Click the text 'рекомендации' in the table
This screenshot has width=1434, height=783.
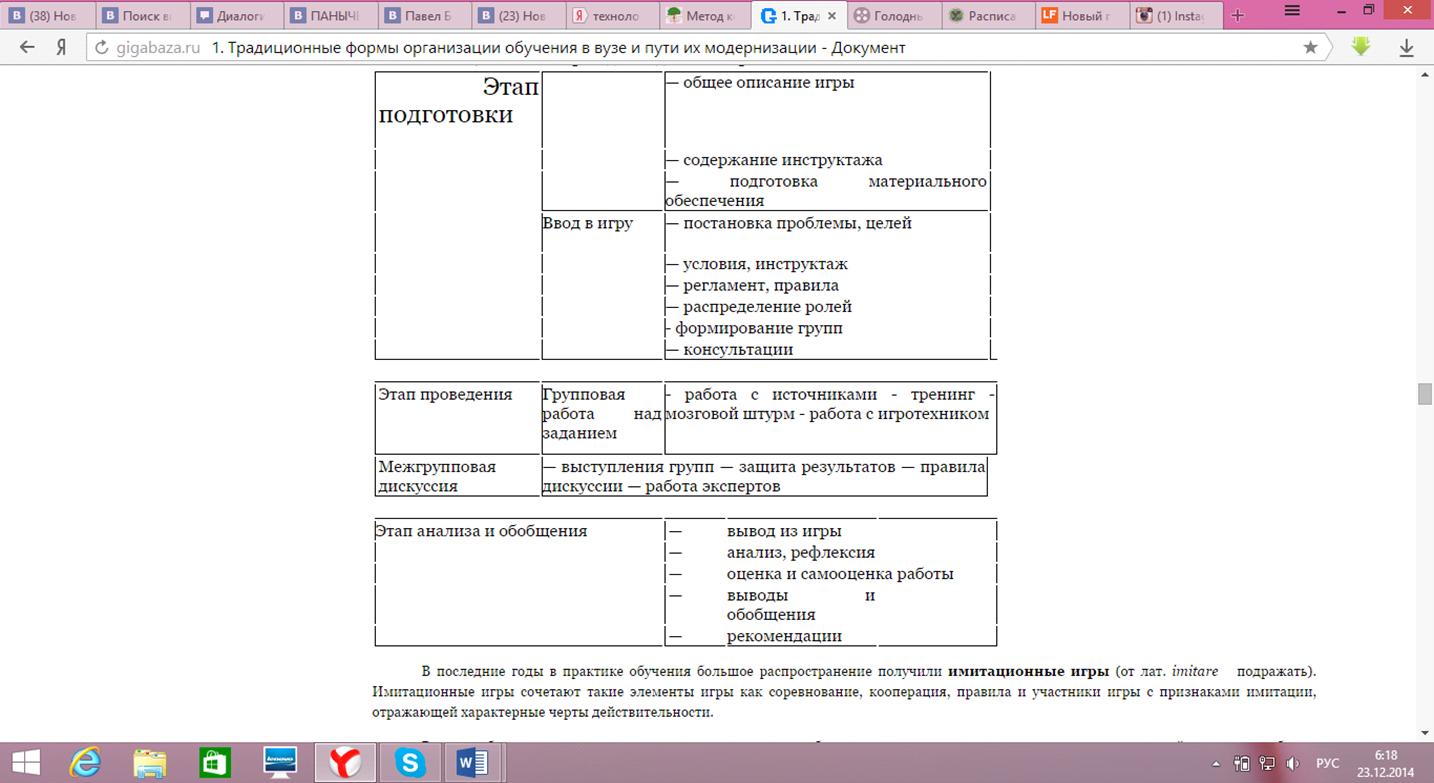click(784, 636)
